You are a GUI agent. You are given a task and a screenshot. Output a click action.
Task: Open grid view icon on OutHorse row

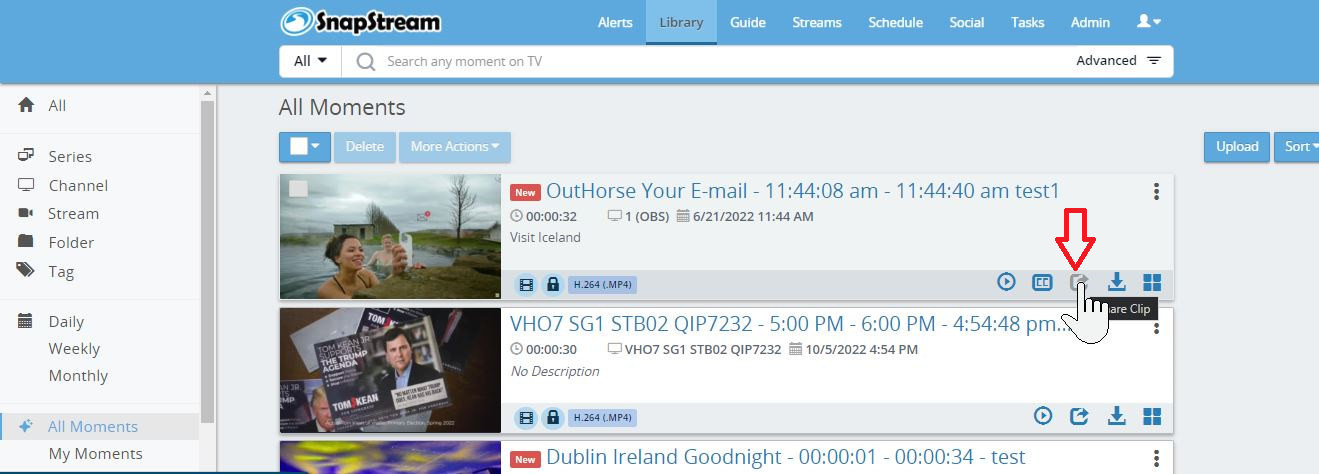(x=1152, y=283)
